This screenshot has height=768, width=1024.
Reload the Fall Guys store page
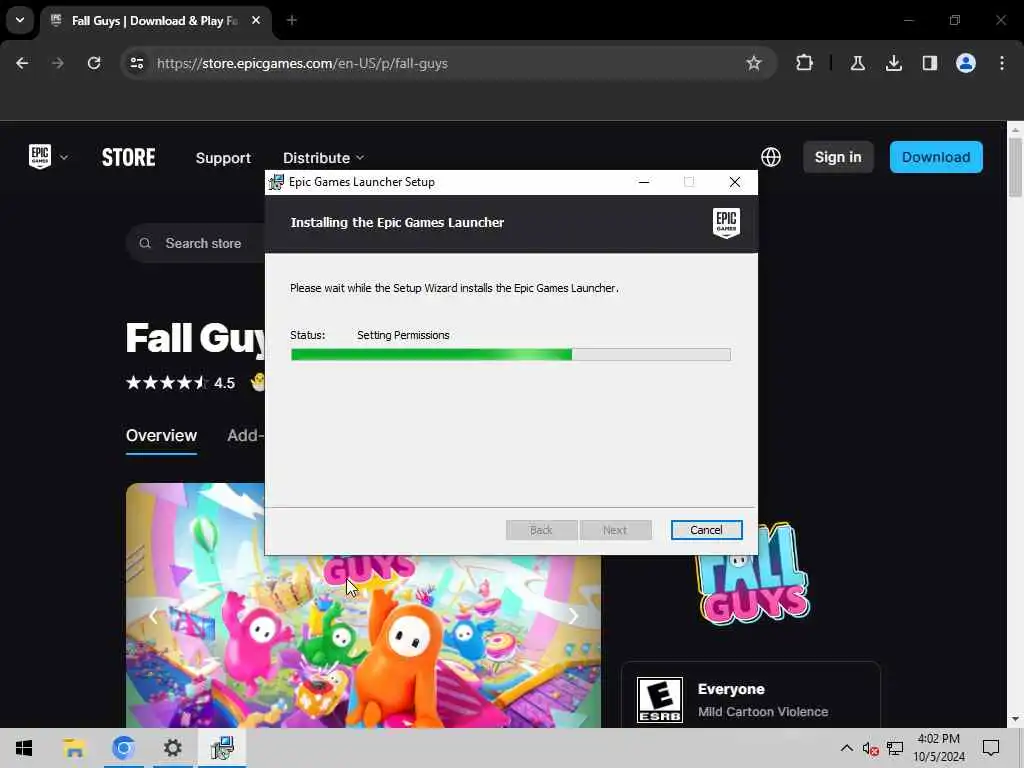click(x=94, y=63)
